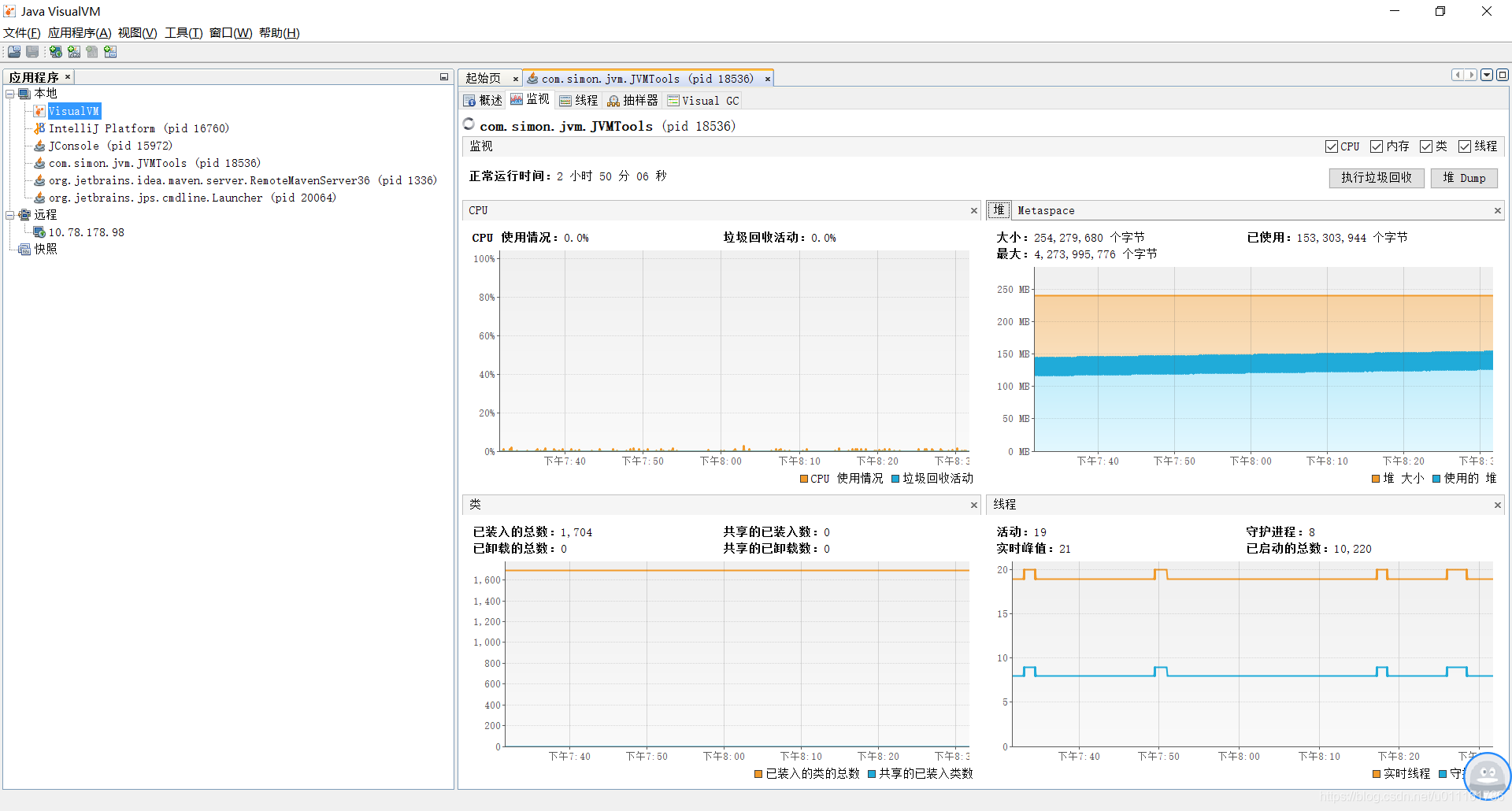Select 10.78.178.98 remote host in tree
1512x811 pixels.
87,232
